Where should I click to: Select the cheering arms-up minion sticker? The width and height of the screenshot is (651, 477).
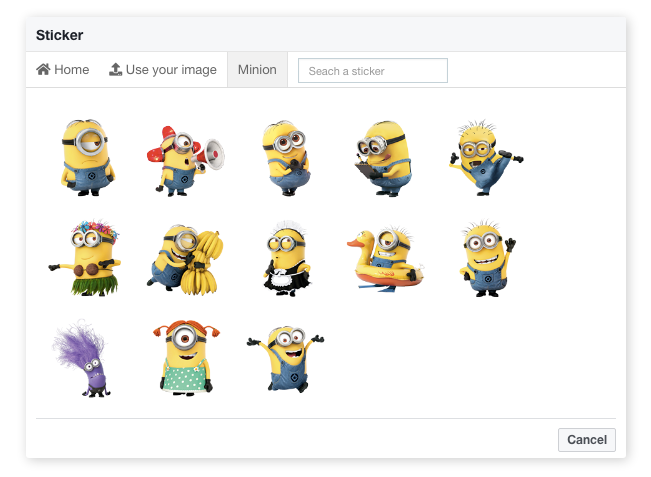(286, 359)
